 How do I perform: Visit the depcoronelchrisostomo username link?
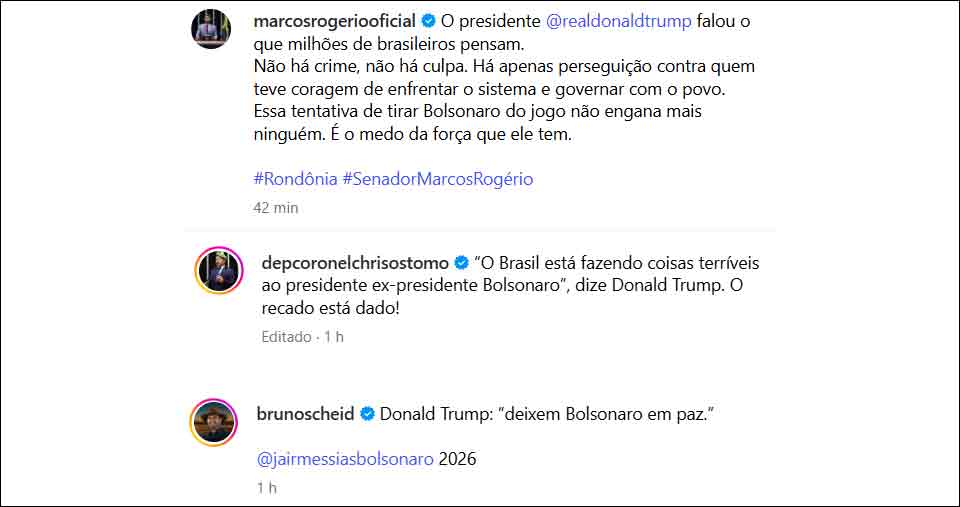355,263
